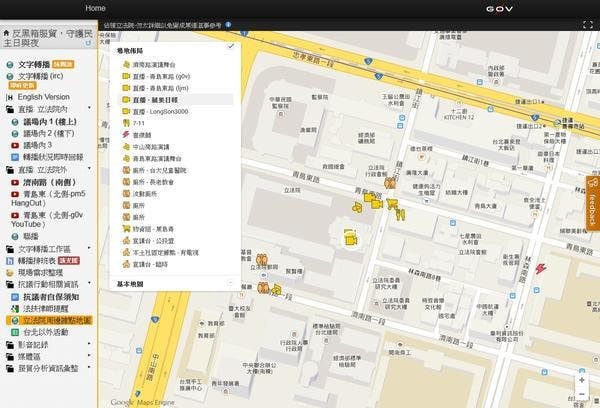The height and width of the screenshot is (408, 600).
Task: Zoom out on the map
Action: pyautogui.click(x=582, y=396)
